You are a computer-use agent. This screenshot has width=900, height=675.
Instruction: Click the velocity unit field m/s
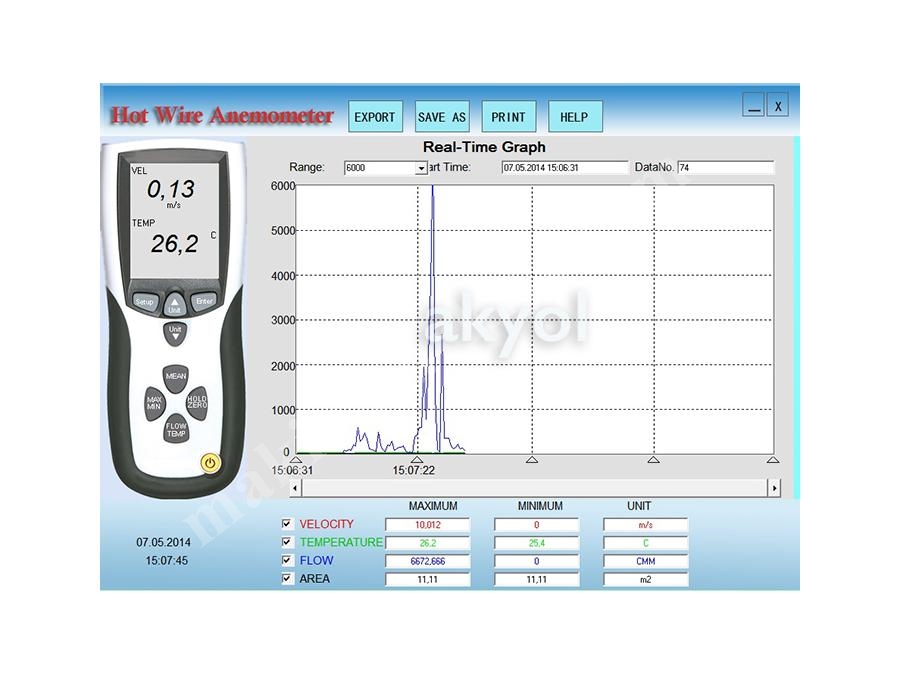pyautogui.click(x=646, y=525)
